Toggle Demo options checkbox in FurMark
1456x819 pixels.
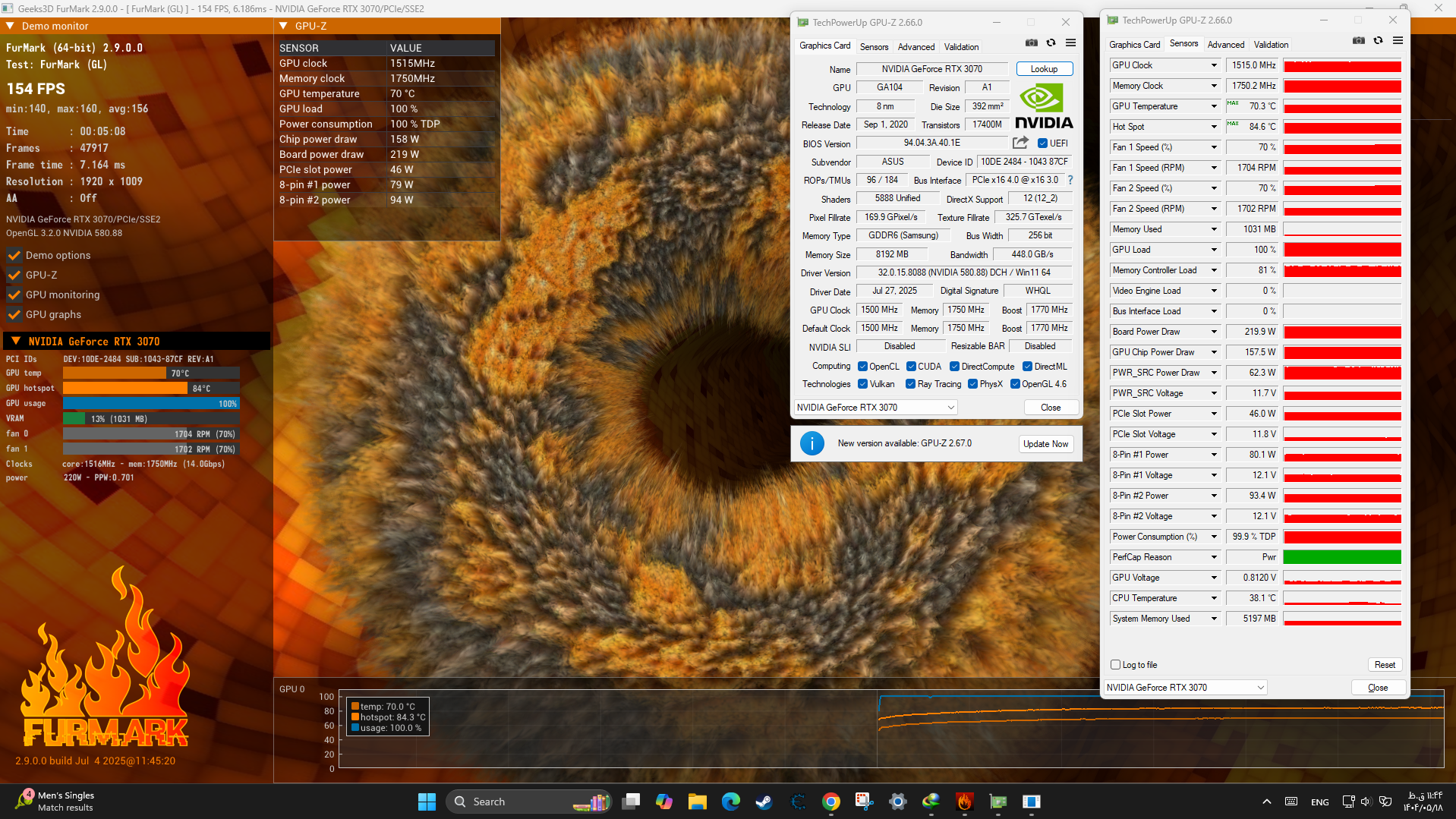14,255
